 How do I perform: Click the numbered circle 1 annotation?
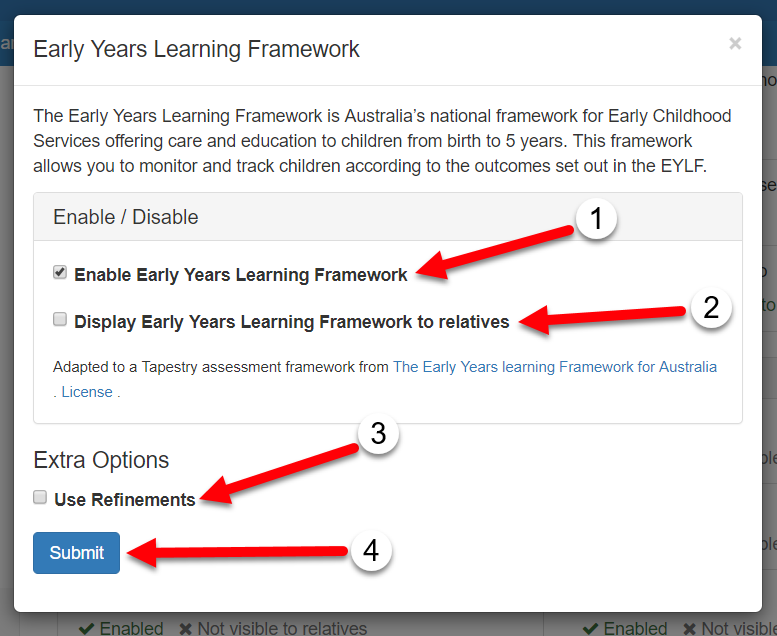click(x=596, y=219)
